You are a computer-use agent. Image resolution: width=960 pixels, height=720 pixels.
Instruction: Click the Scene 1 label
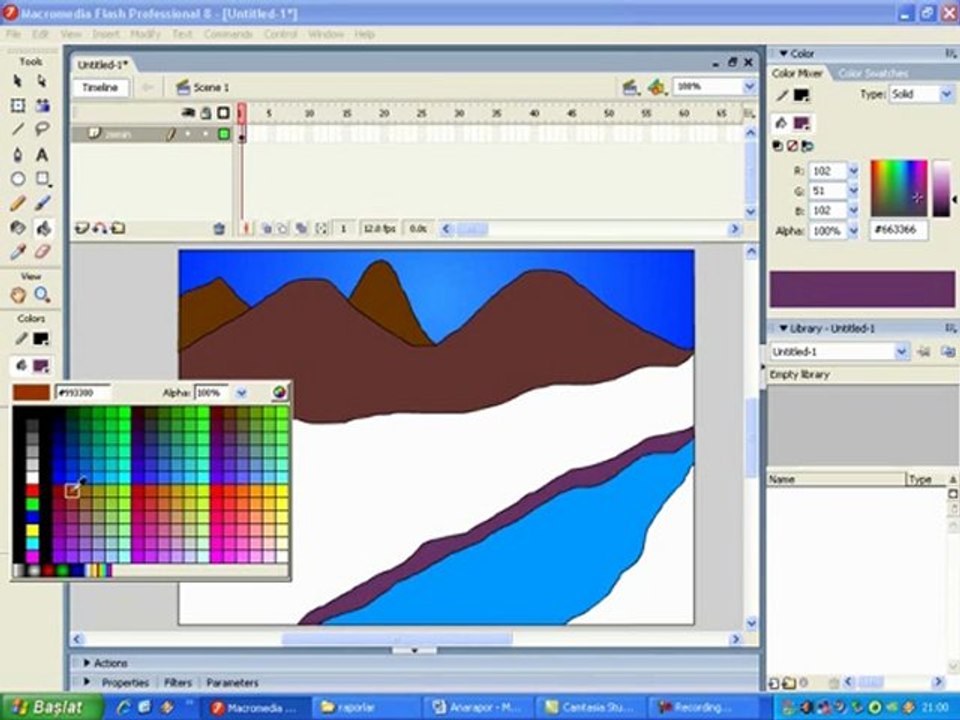pos(211,88)
